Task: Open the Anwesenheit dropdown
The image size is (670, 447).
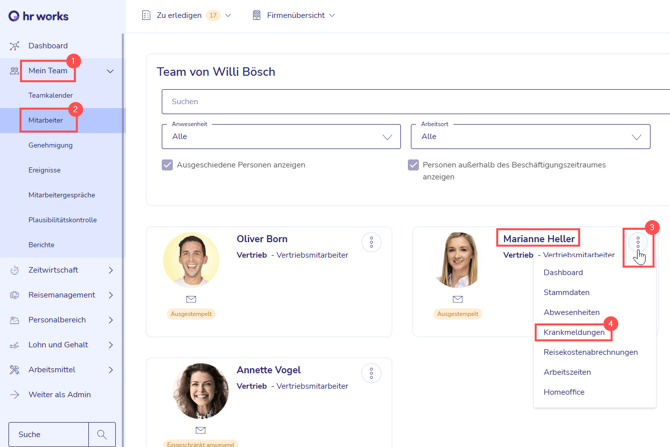Action: pos(281,136)
